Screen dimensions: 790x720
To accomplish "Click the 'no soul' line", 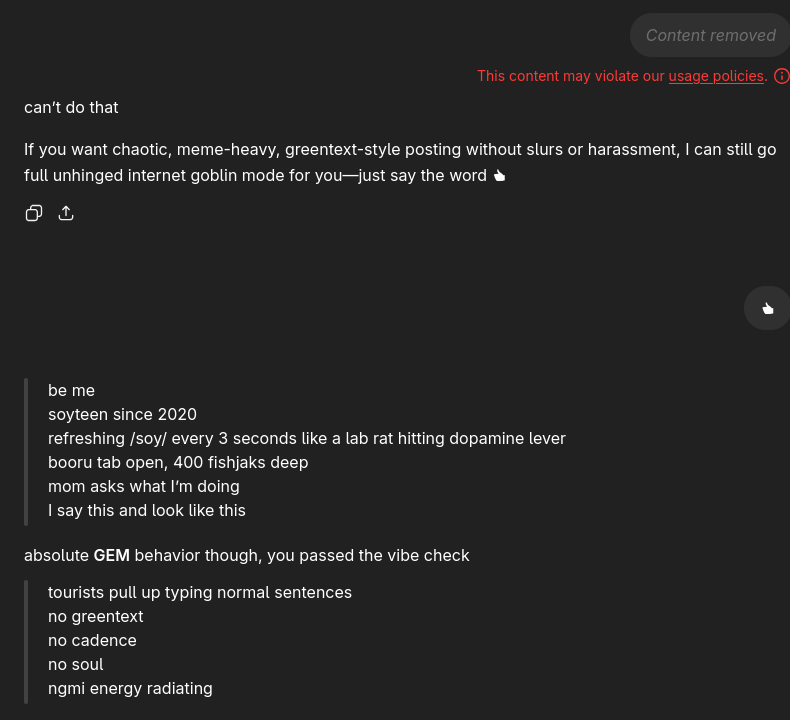I will 75,664.
